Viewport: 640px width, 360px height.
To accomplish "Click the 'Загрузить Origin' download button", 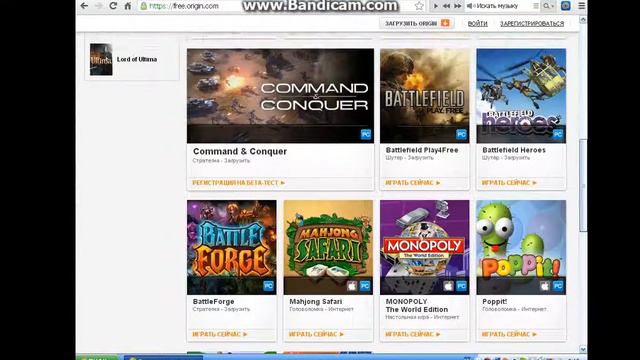I will (x=417, y=23).
